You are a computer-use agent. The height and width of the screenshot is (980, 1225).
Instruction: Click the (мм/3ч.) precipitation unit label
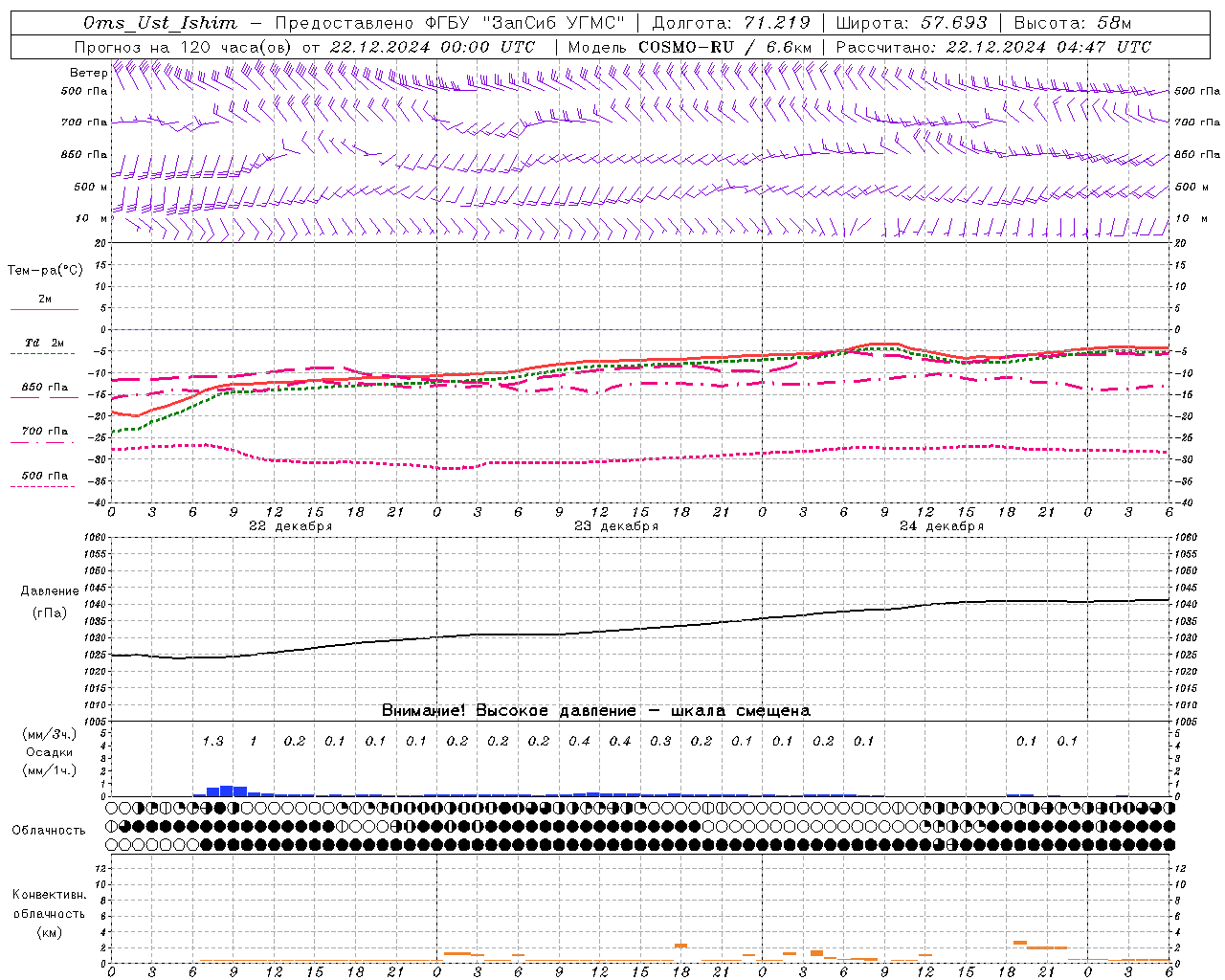point(50,734)
